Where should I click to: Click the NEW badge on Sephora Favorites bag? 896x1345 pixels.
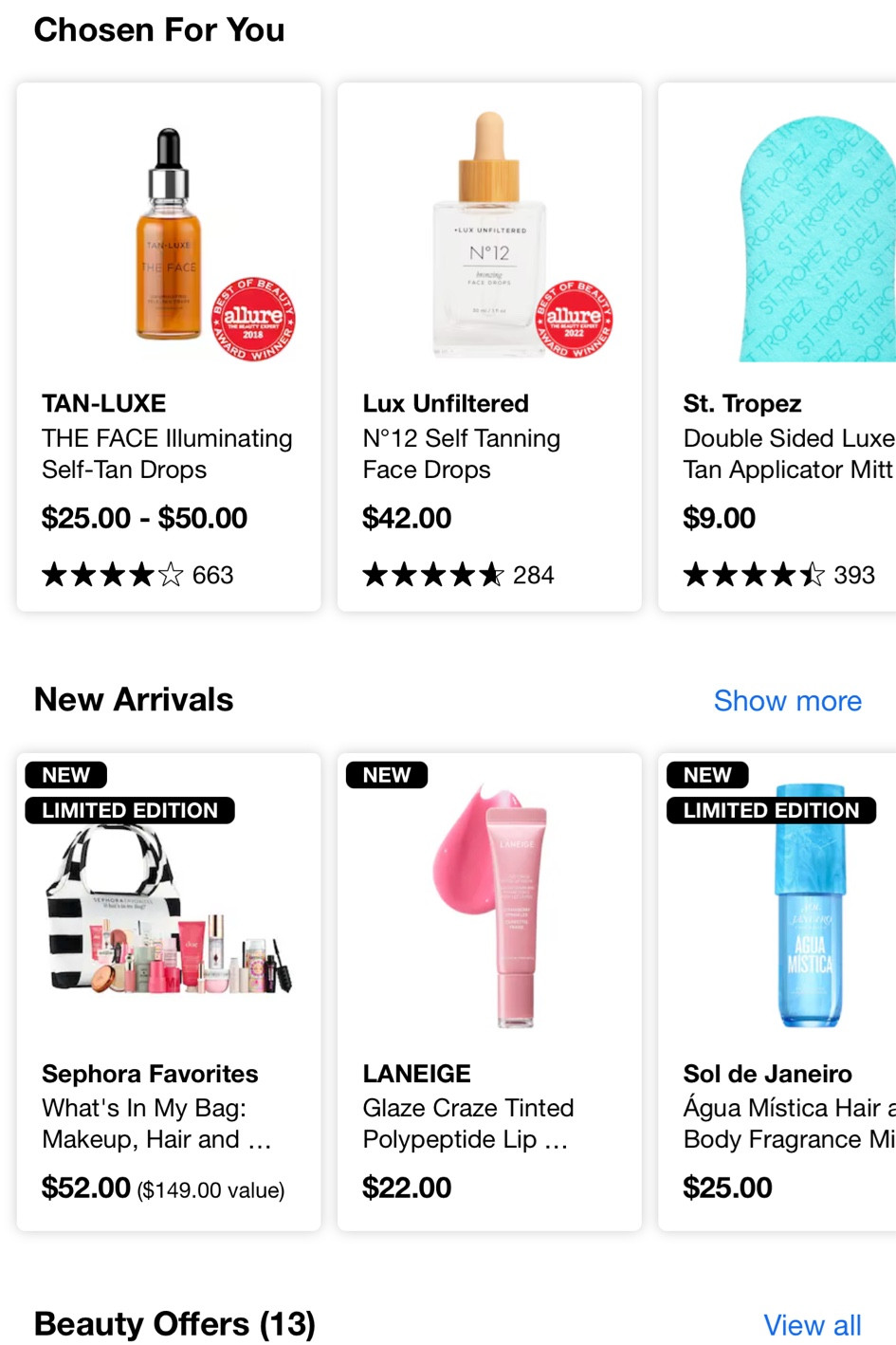pos(64,774)
